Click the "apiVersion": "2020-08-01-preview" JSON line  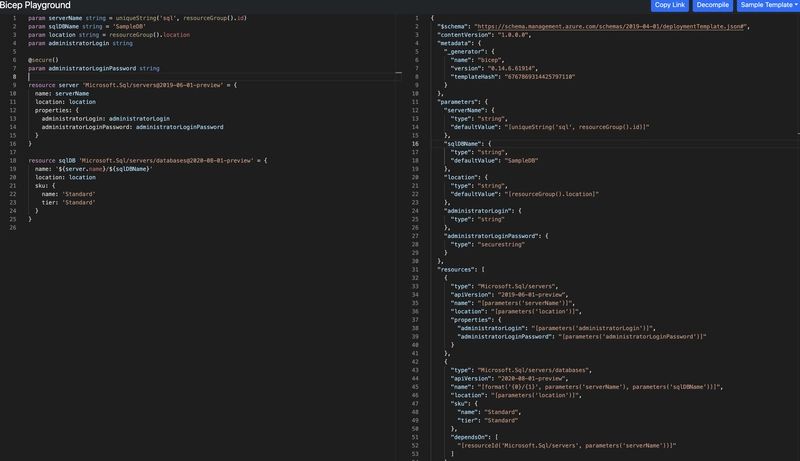509,378
